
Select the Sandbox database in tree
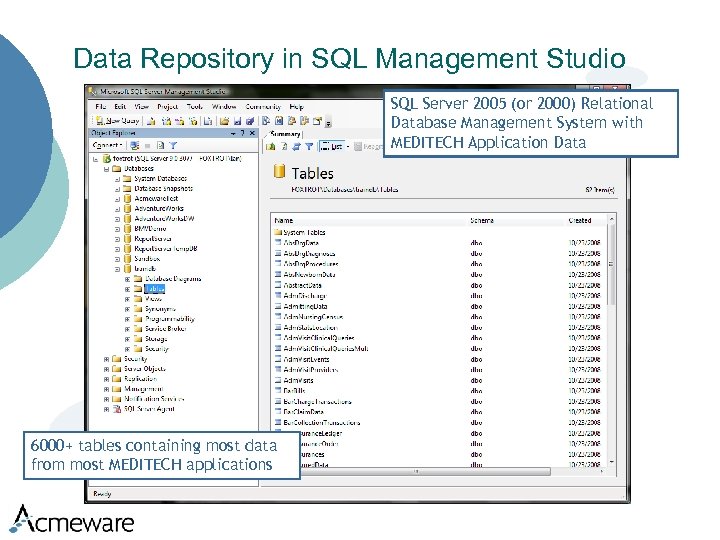(147, 259)
